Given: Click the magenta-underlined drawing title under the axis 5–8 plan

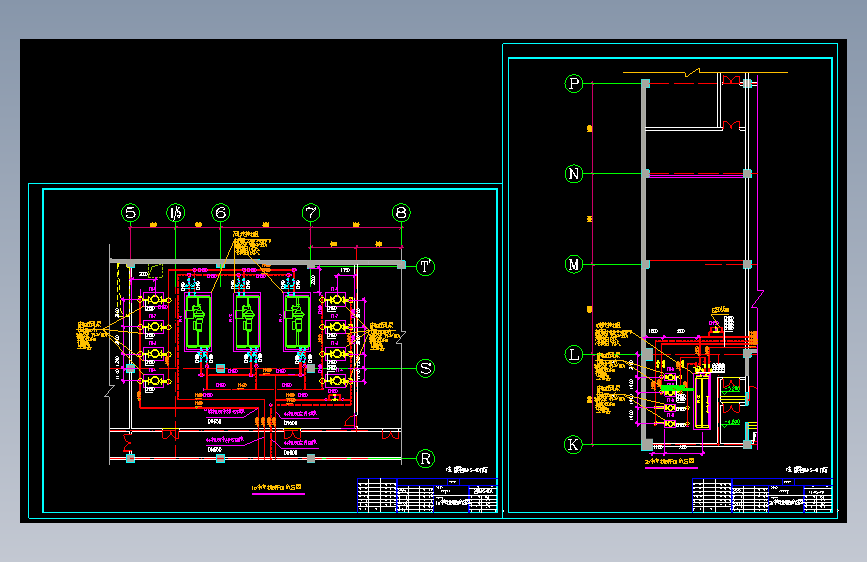Looking at the screenshot, I should [278, 488].
